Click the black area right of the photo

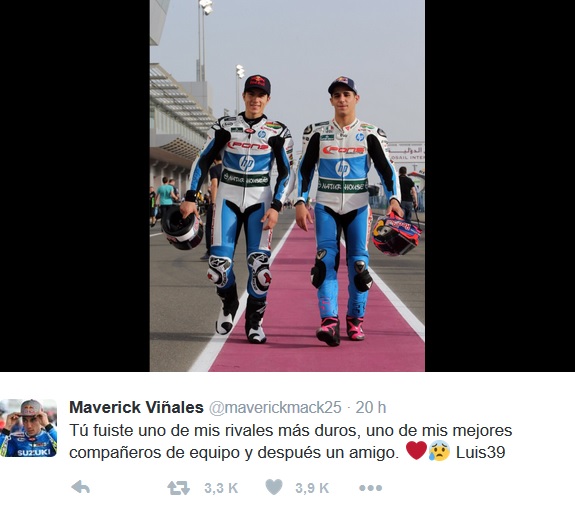click(x=500, y=186)
